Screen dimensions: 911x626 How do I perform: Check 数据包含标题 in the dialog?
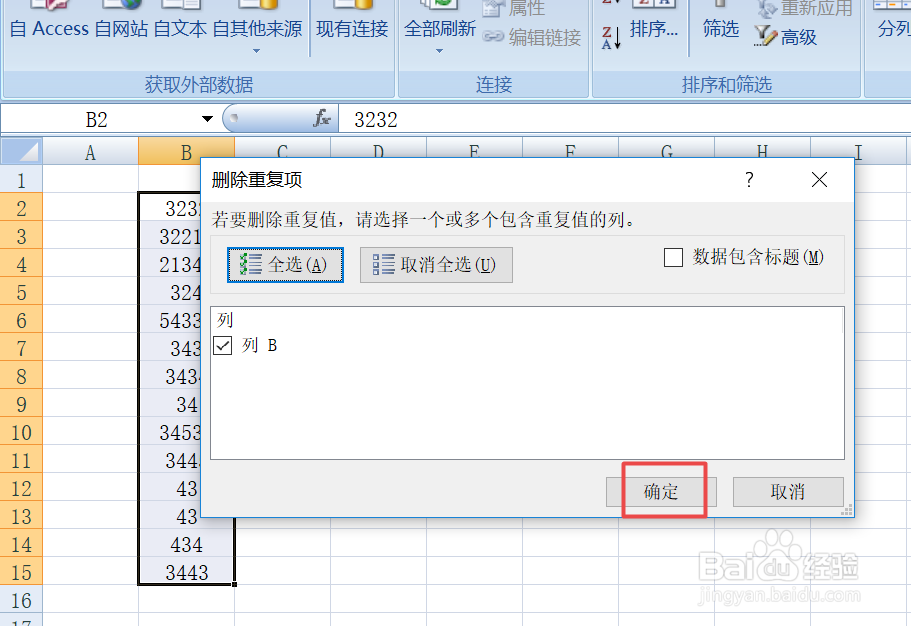point(674,257)
